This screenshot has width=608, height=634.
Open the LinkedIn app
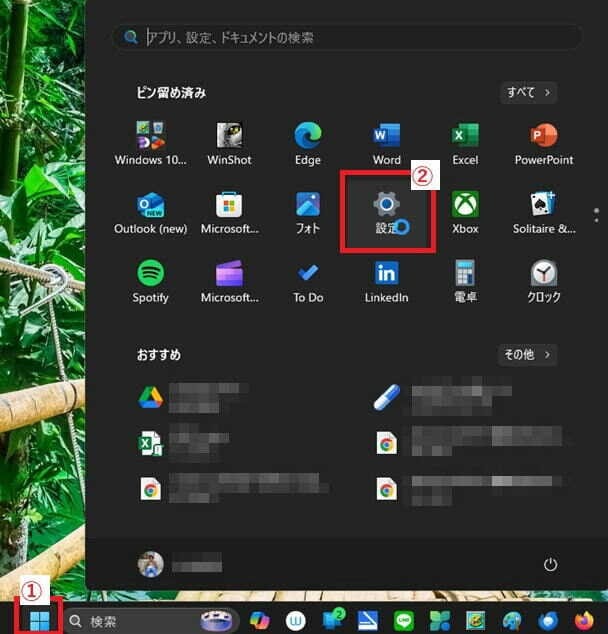(386, 278)
